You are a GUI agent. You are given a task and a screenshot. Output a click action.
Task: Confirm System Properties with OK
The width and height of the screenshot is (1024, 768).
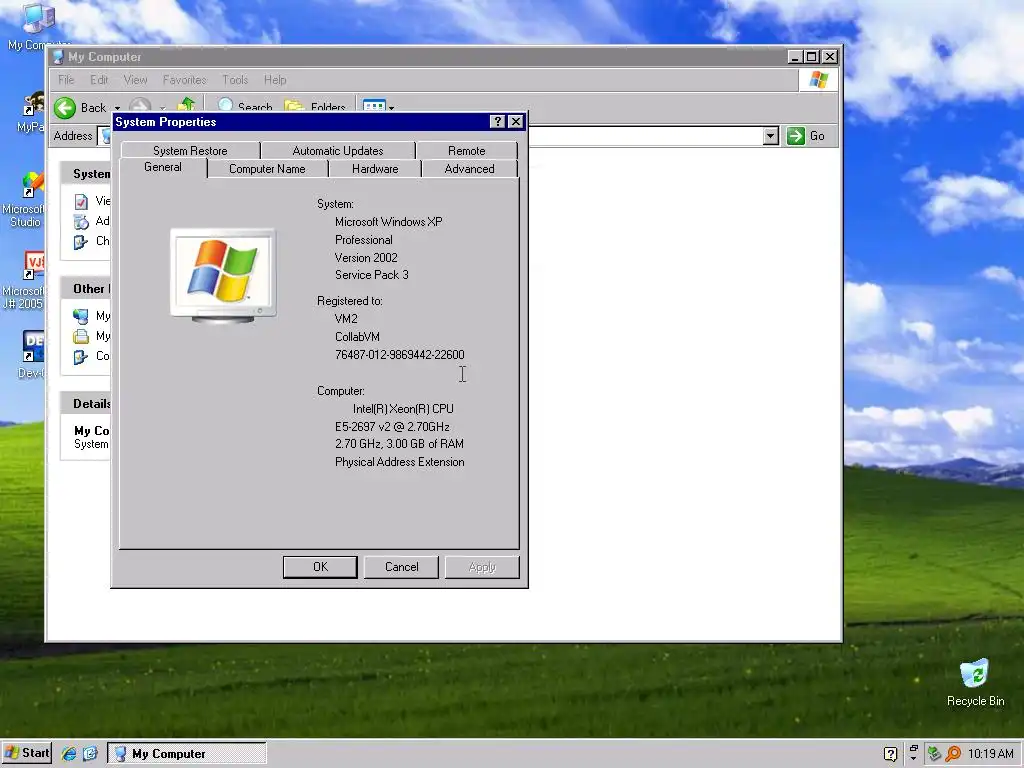pyautogui.click(x=320, y=567)
